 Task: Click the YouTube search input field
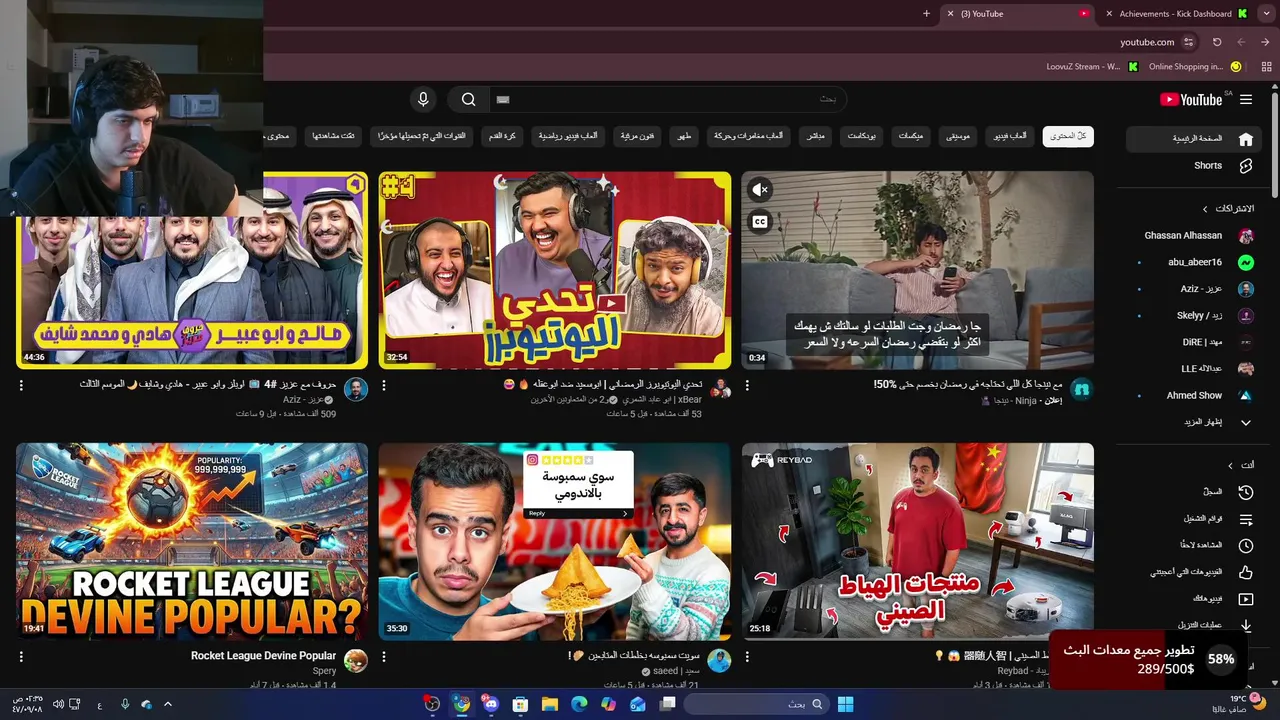click(668, 99)
